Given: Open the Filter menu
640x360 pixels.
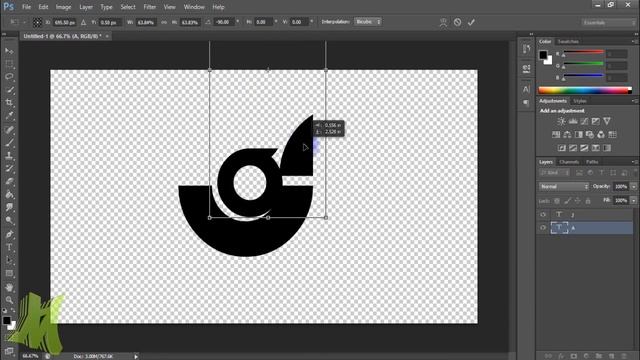Looking at the screenshot, I should (149, 7).
